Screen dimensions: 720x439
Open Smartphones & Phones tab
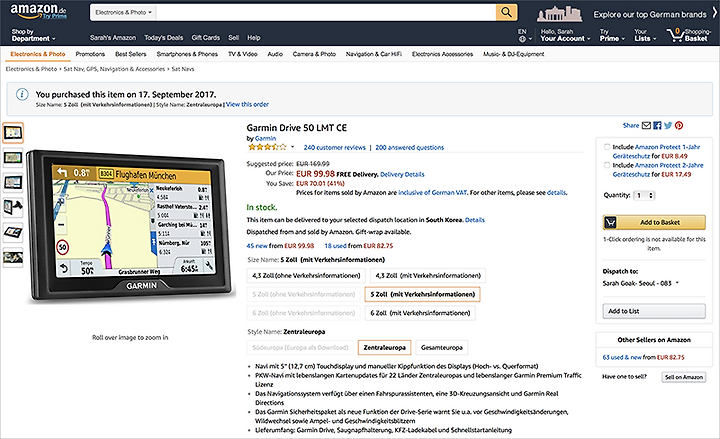pyautogui.click(x=187, y=54)
